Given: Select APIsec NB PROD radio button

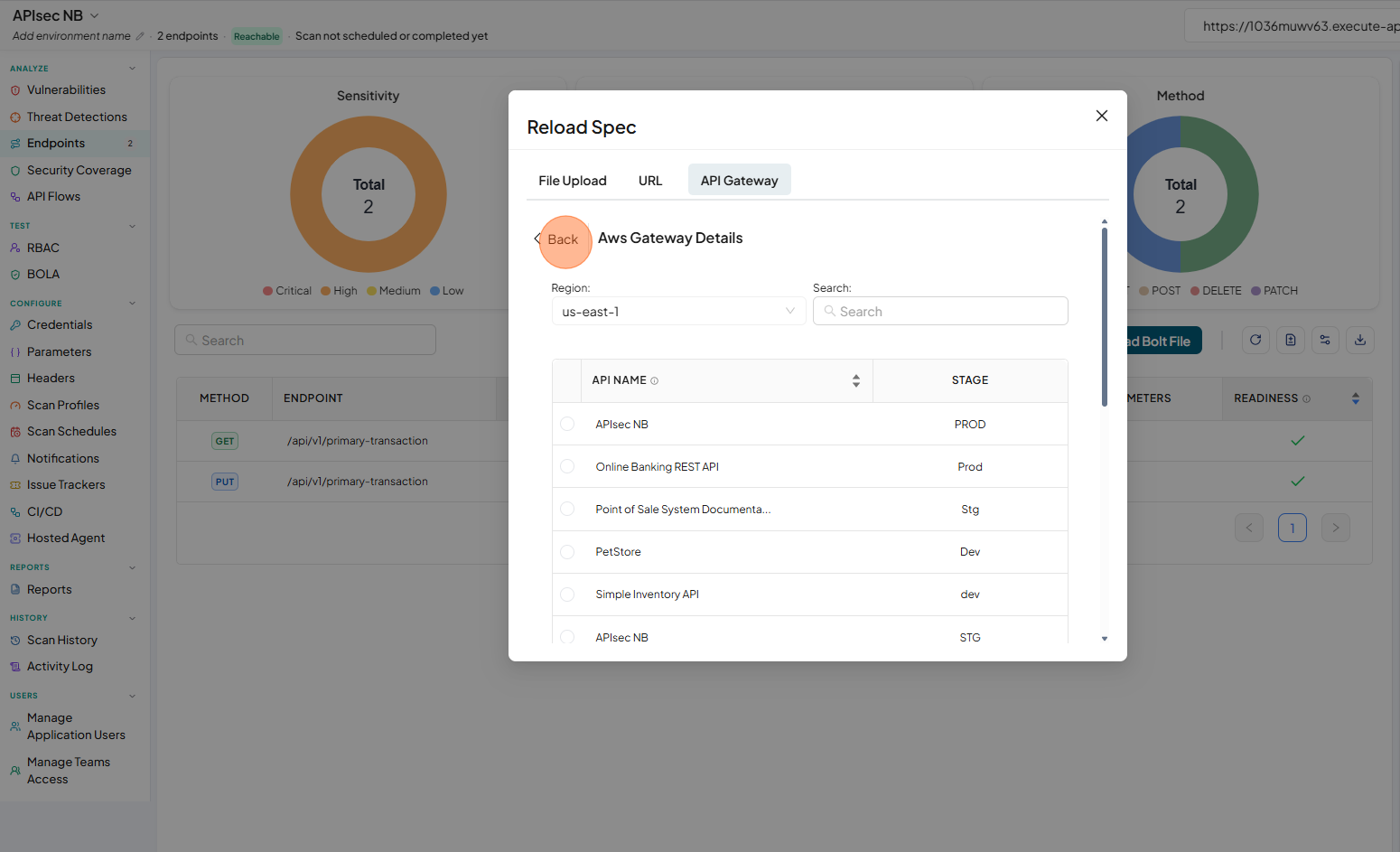Looking at the screenshot, I should coord(567,424).
